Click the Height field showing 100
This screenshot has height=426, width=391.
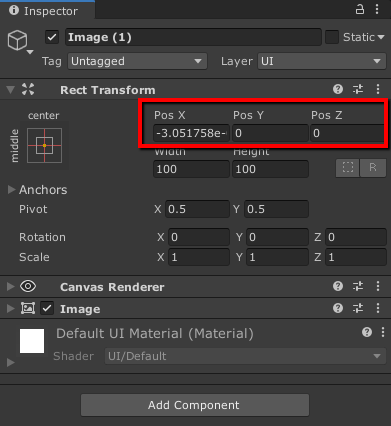point(270,169)
